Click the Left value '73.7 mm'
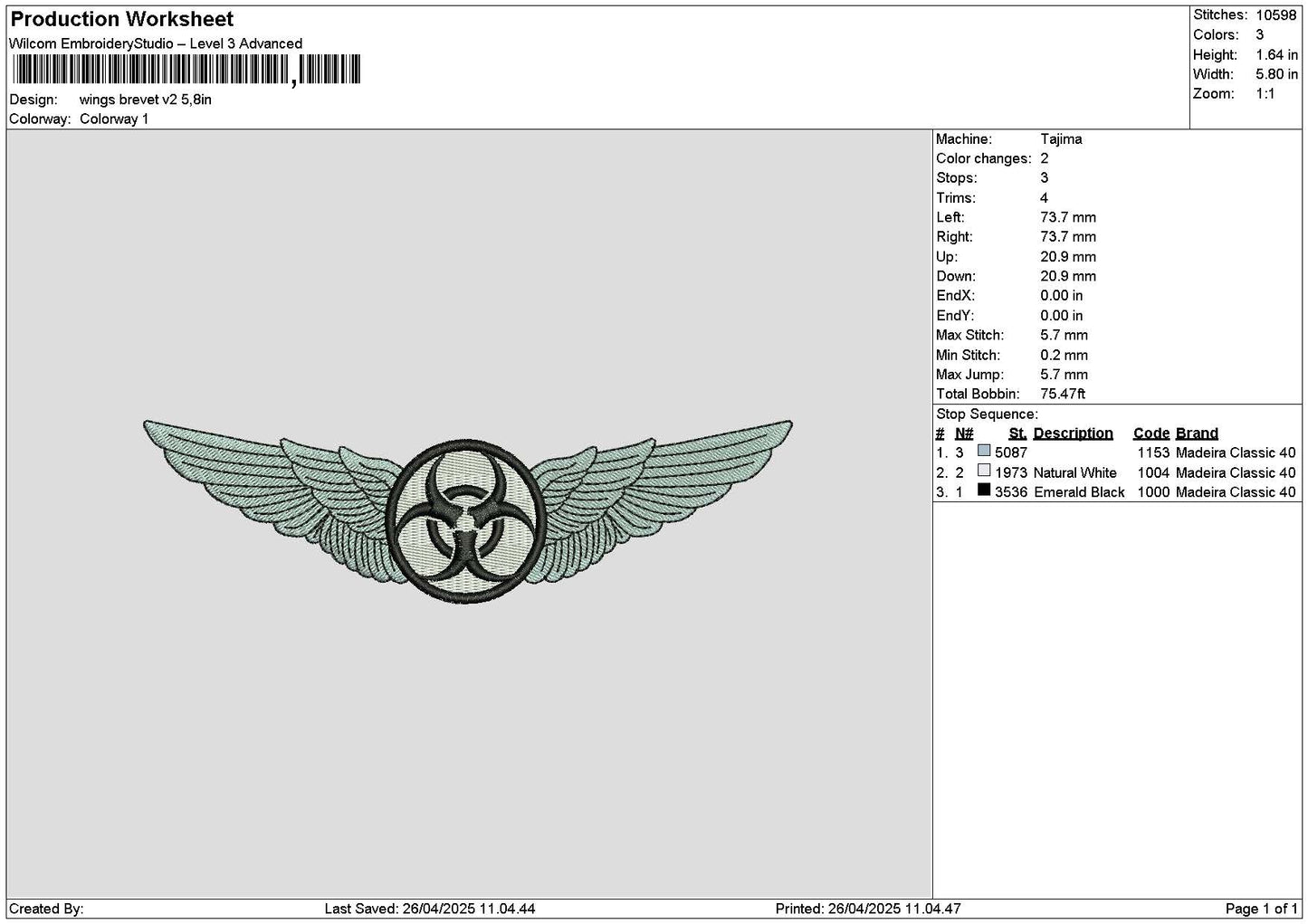1308x924 pixels. click(1068, 218)
